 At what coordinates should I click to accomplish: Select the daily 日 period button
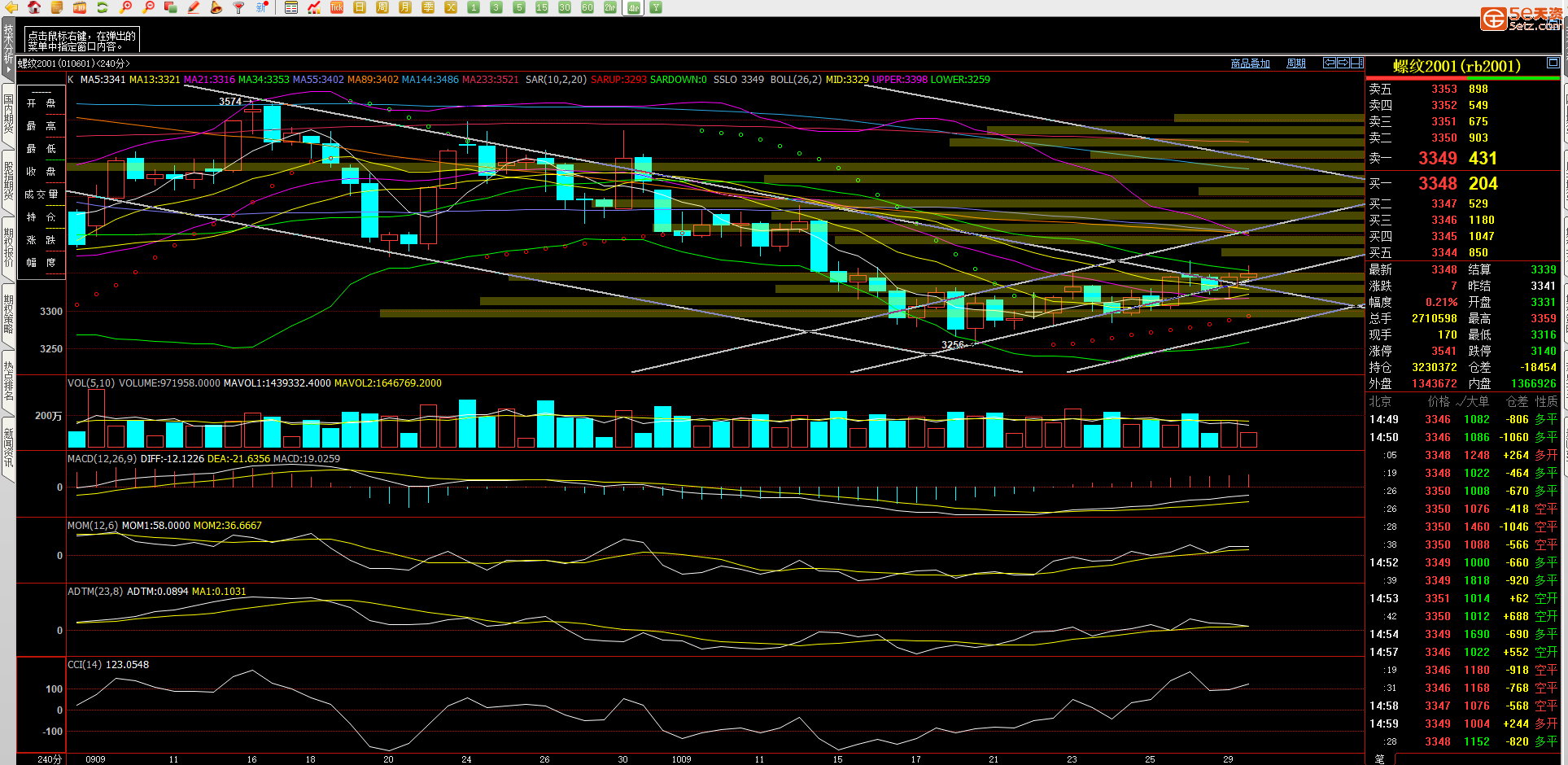pyautogui.click(x=360, y=7)
